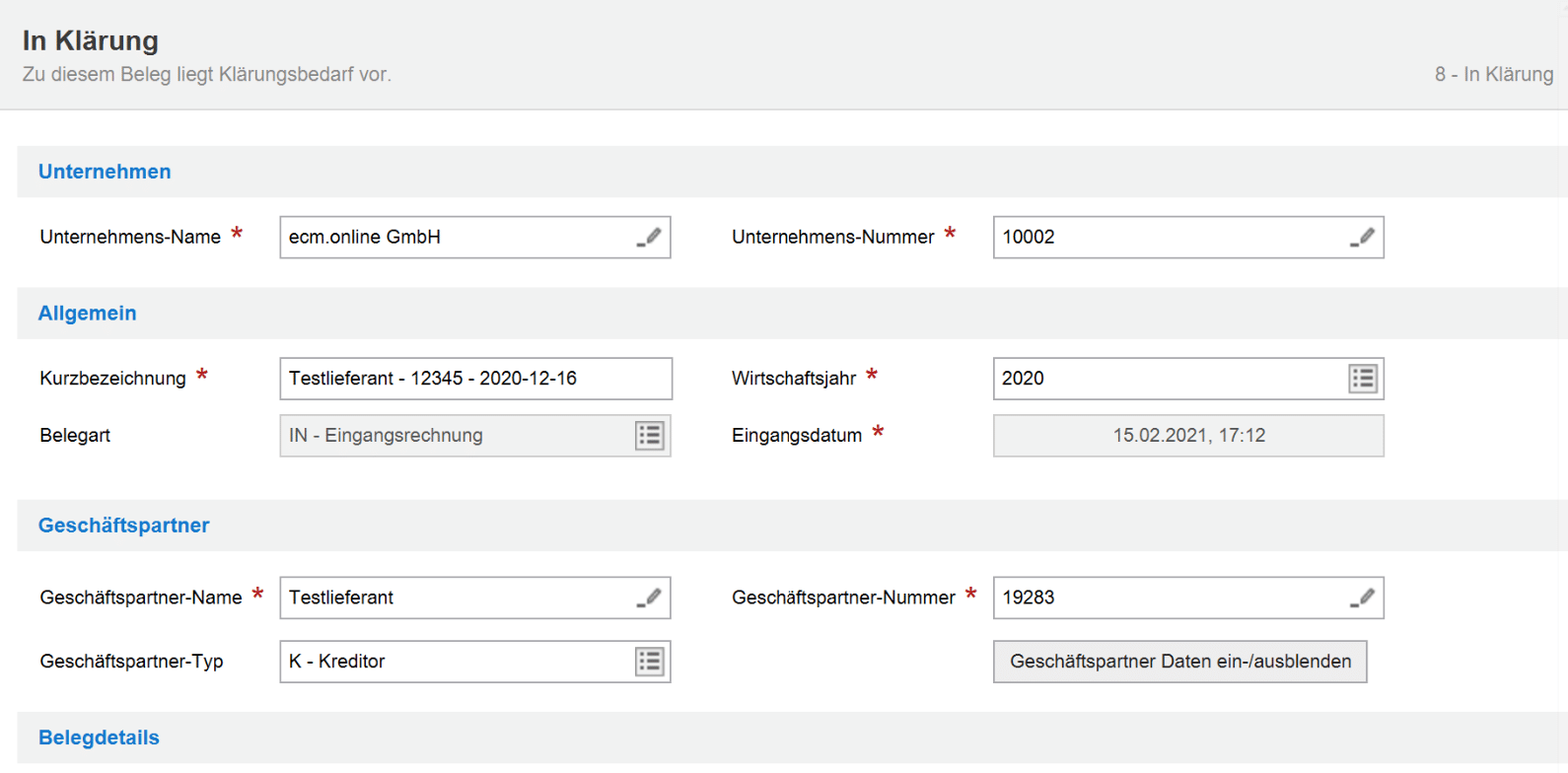
Task: Click into the field containing 19283
Action: coord(1164,598)
